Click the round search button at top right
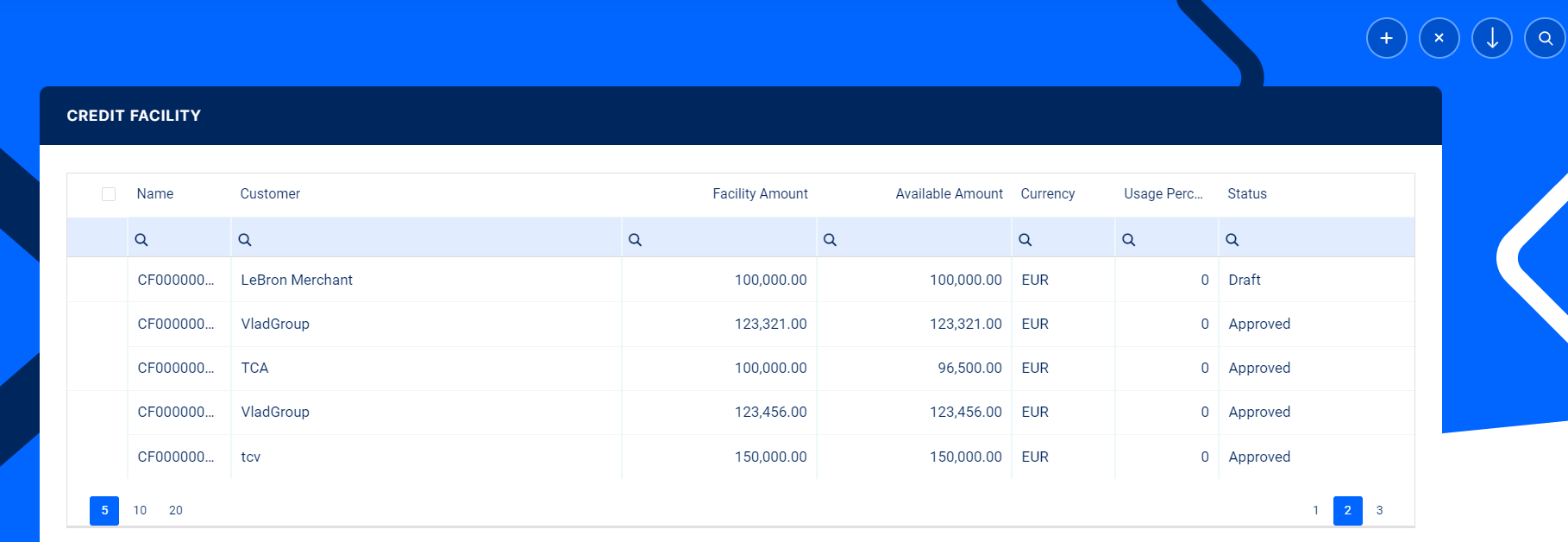The width and height of the screenshot is (1568, 542). coord(1545,38)
